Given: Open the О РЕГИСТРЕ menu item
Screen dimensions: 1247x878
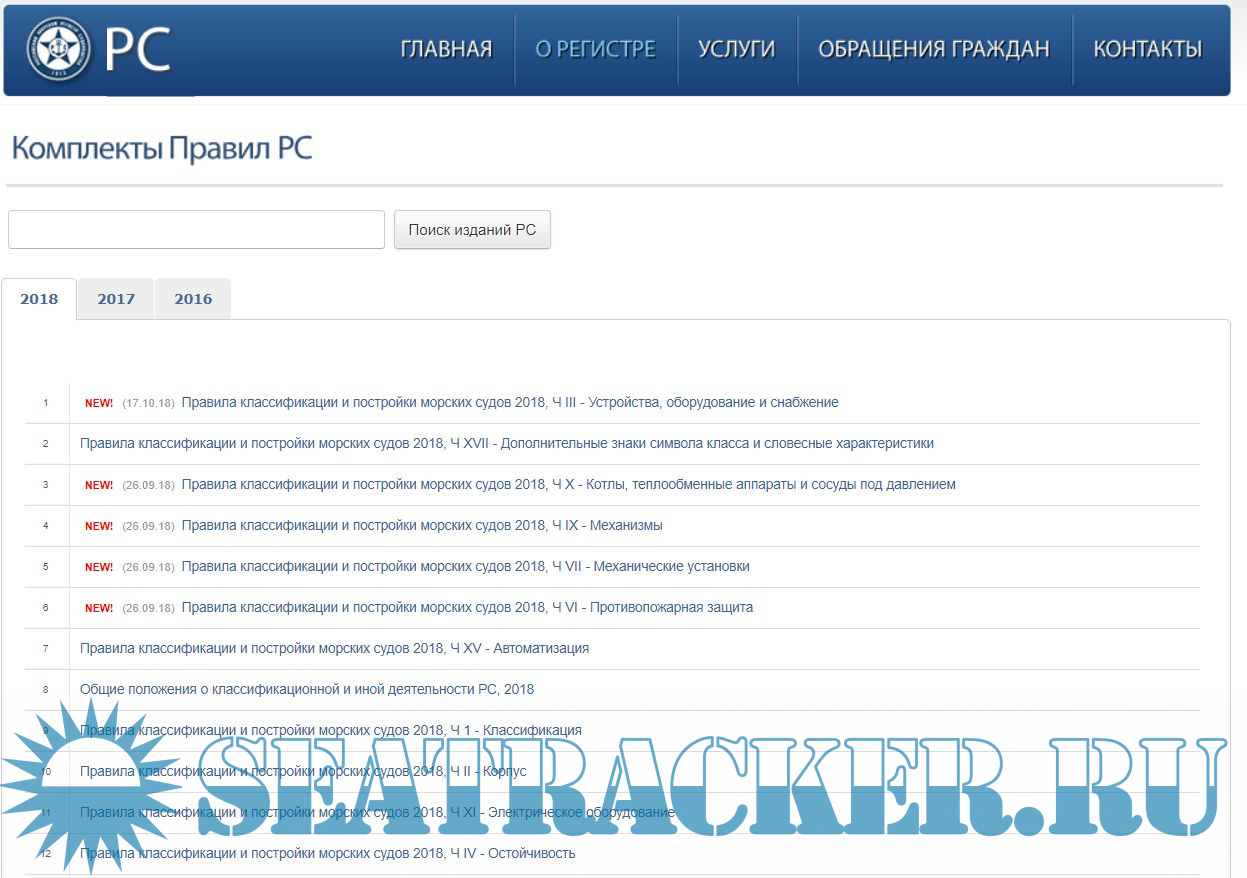Looking at the screenshot, I should coord(595,49).
